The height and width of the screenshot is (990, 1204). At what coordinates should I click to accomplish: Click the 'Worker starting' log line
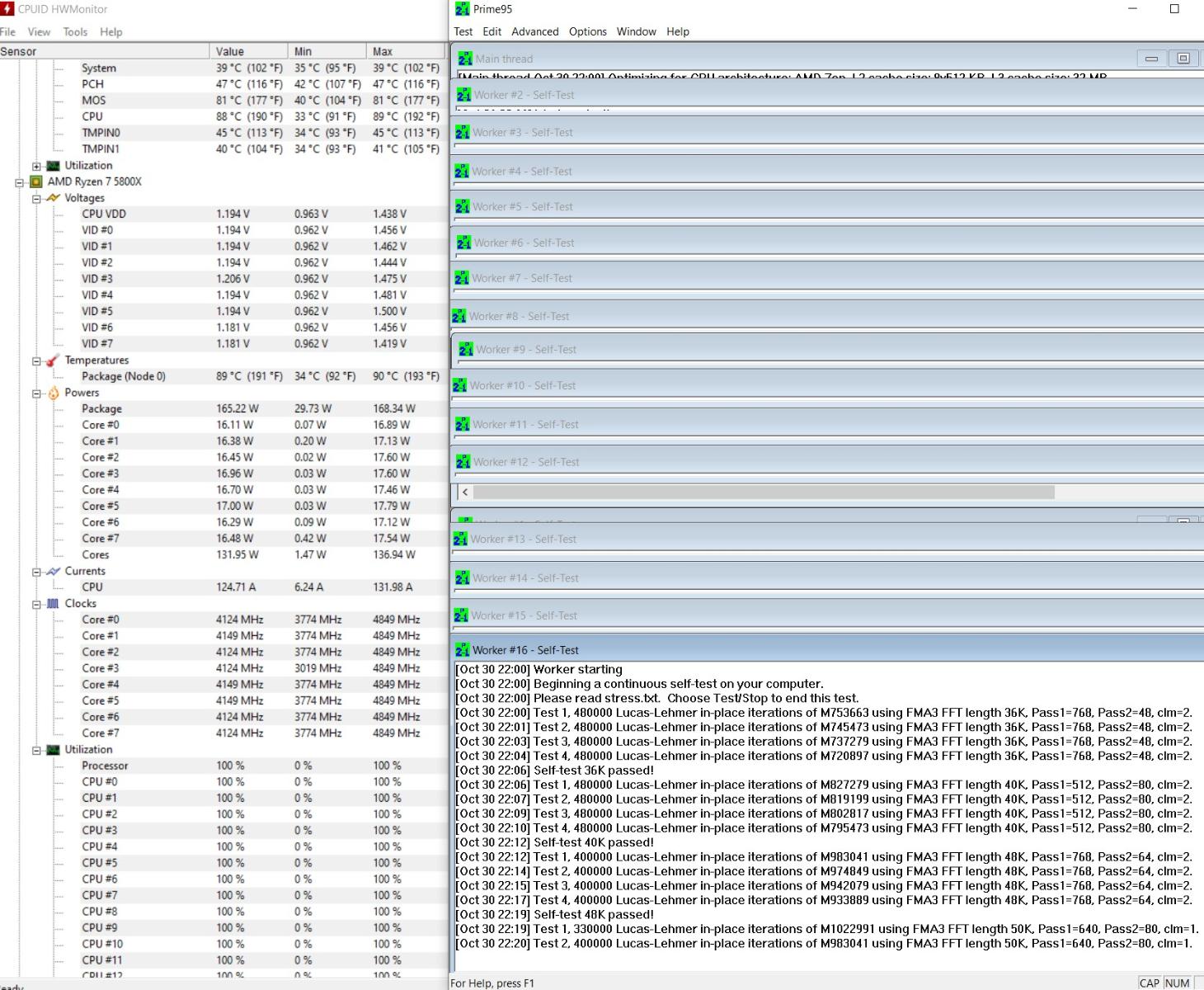pos(539,670)
